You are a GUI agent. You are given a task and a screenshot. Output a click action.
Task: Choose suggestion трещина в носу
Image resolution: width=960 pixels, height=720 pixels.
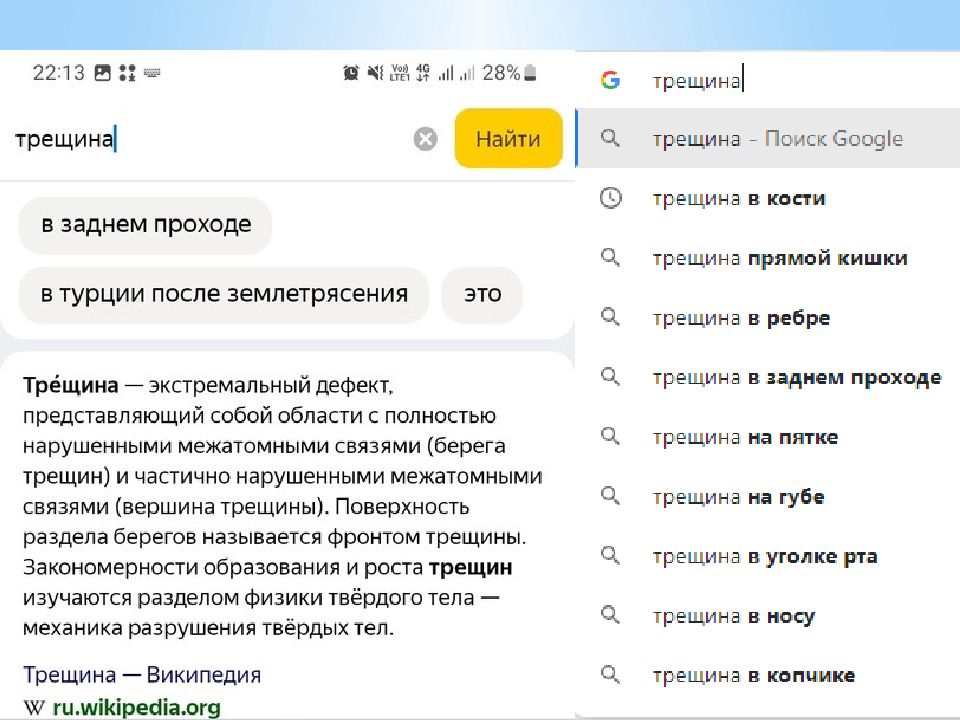click(x=768, y=615)
